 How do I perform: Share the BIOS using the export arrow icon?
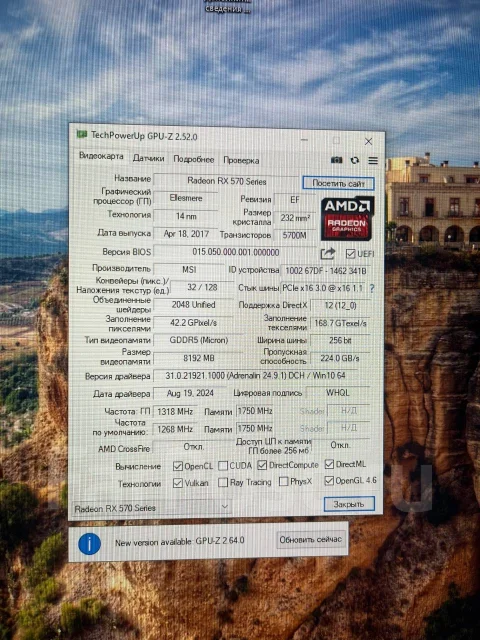pos(327,254)
